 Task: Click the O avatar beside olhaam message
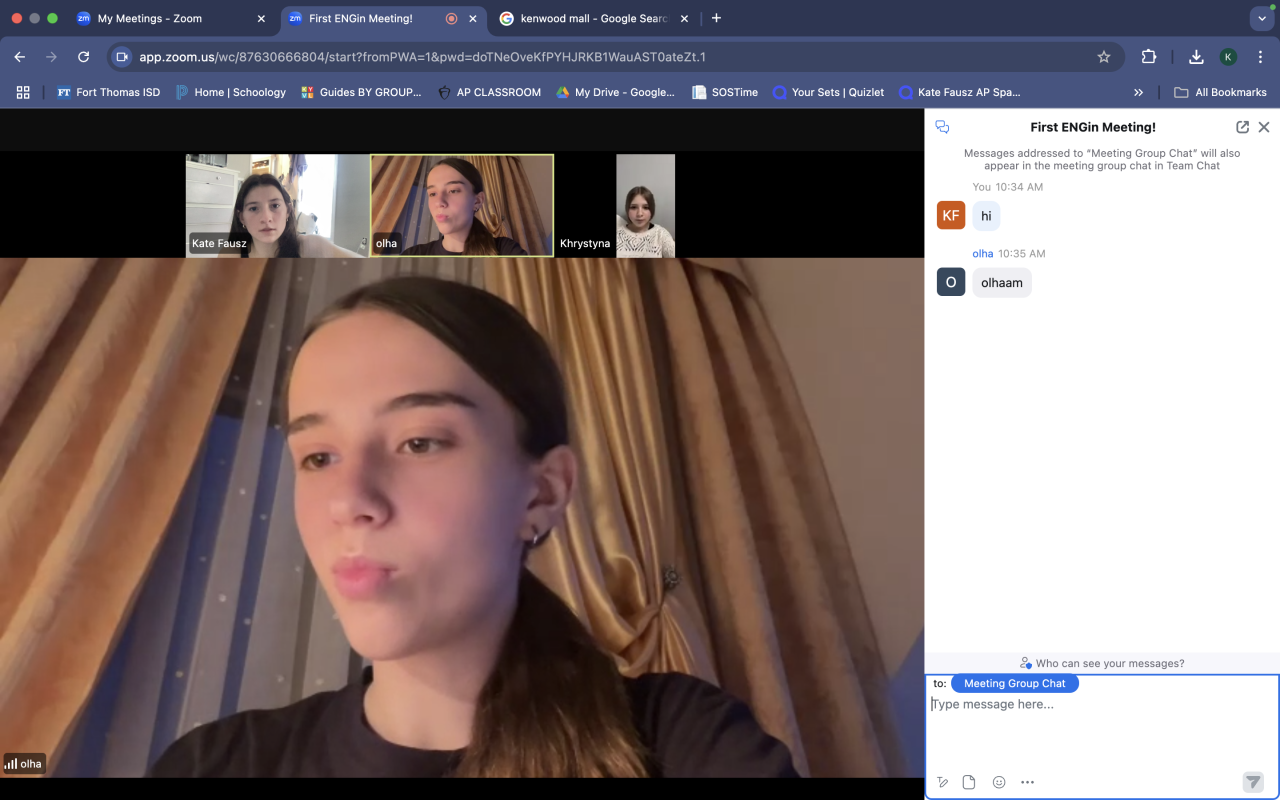coord(951,282)
